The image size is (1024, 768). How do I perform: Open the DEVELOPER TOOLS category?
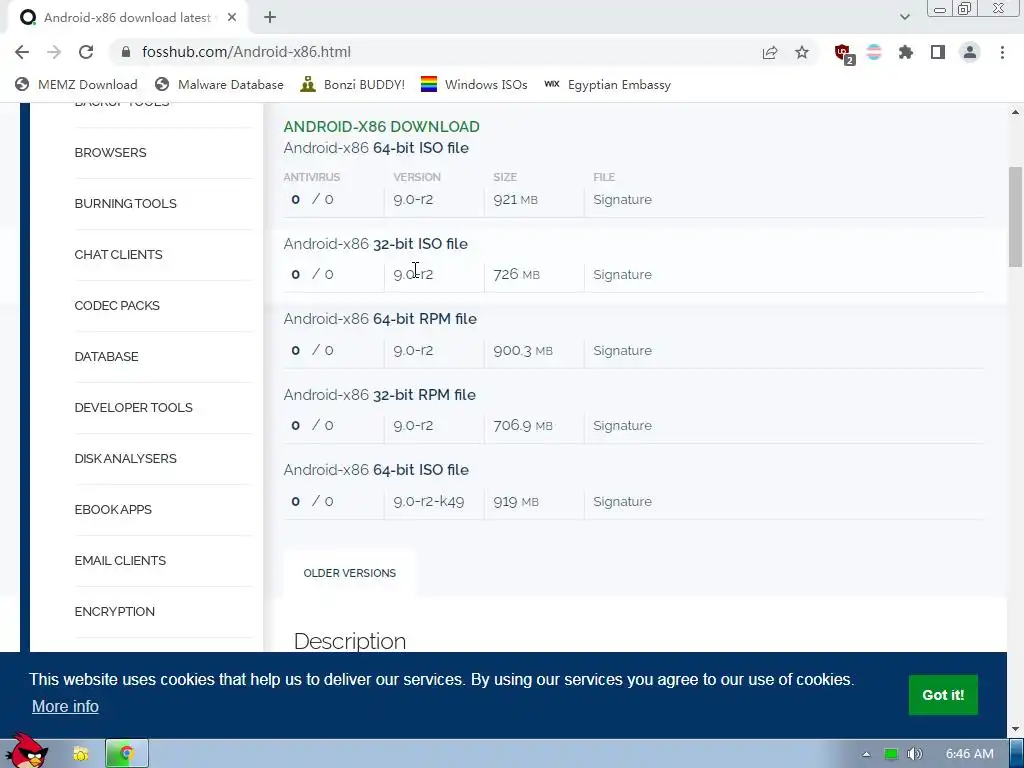tap(133, 408)
